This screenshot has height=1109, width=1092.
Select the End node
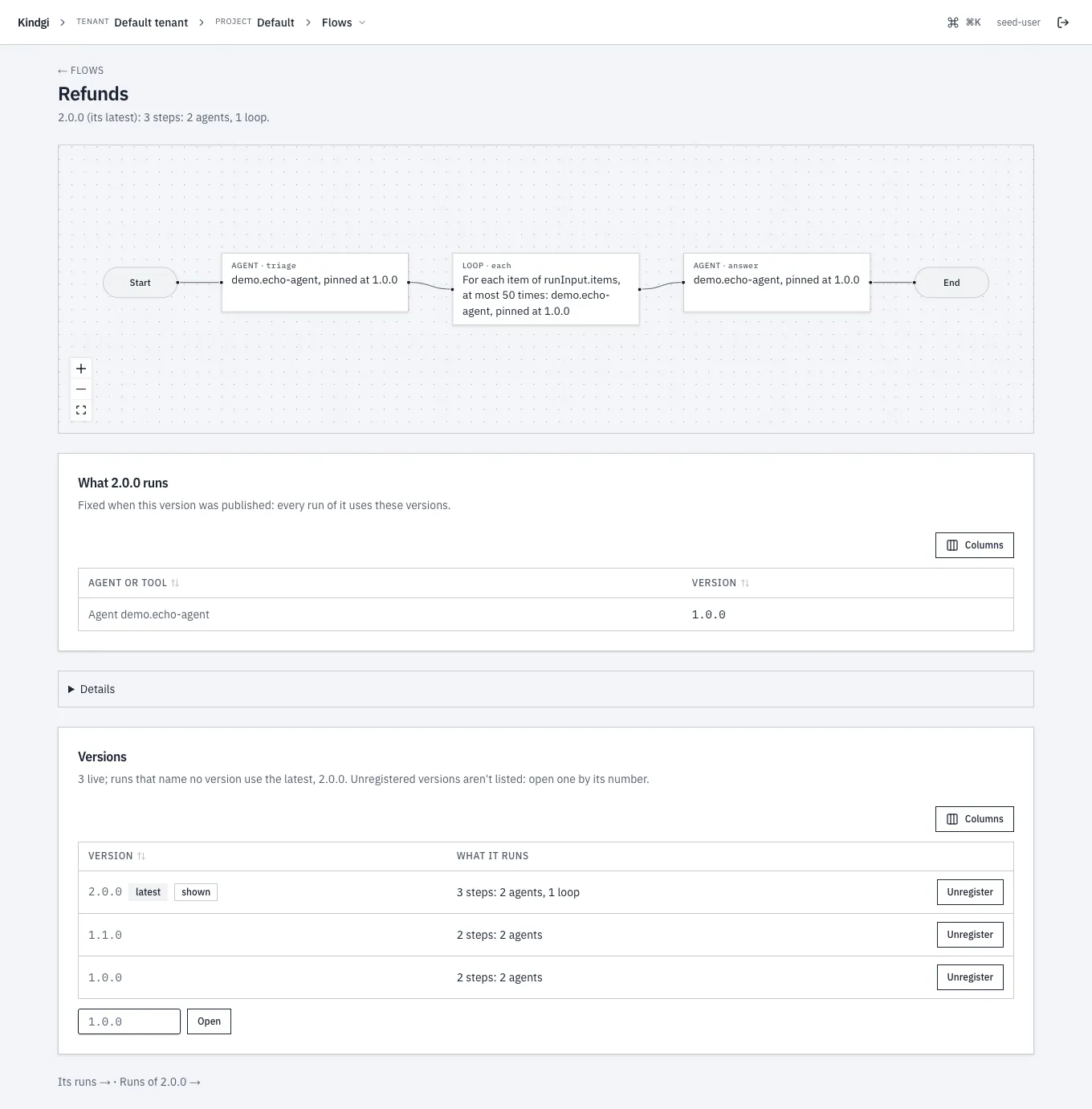951,283
